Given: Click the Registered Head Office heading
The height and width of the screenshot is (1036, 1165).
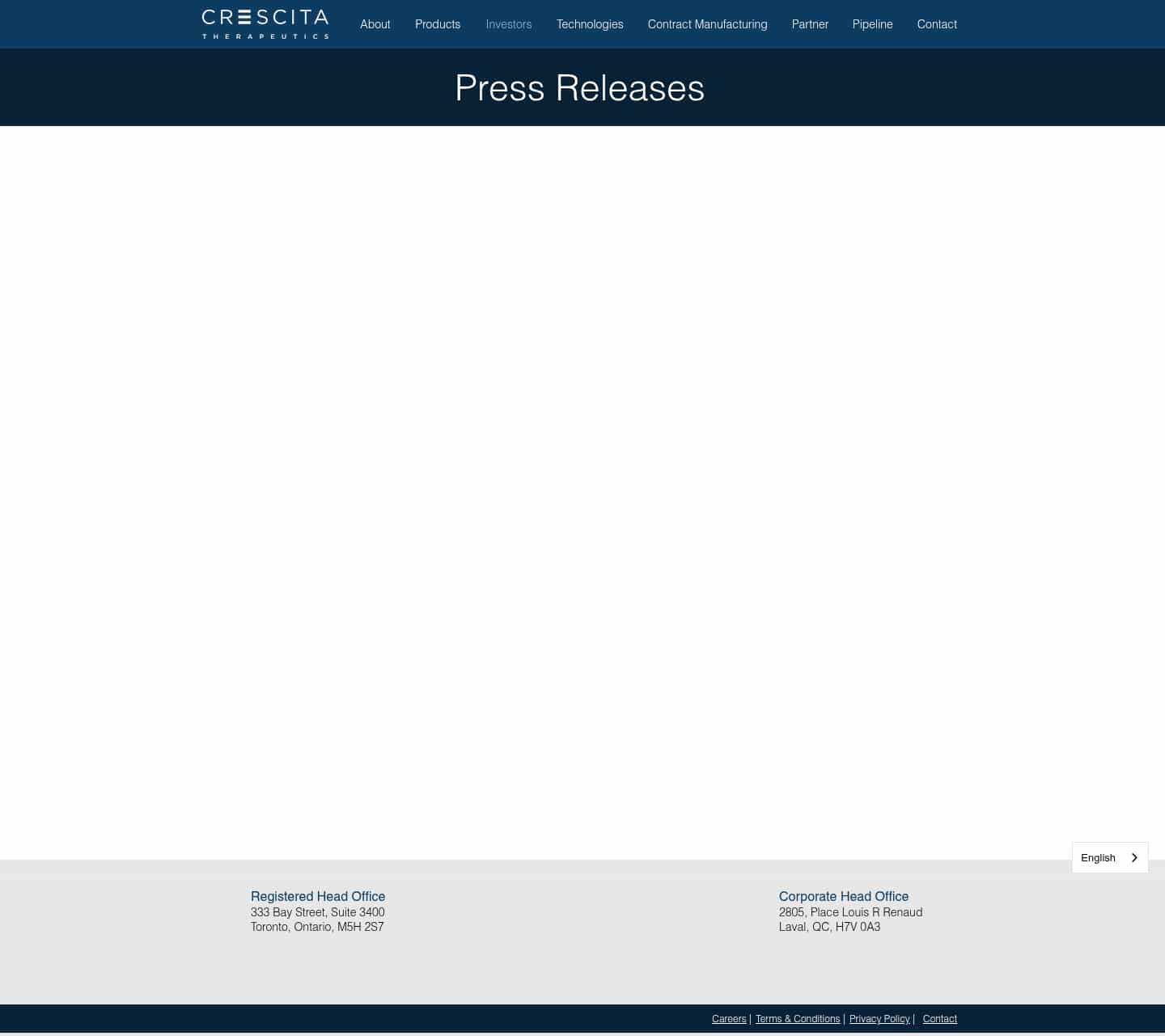Looking at the screenshot, I should (317, 896).
